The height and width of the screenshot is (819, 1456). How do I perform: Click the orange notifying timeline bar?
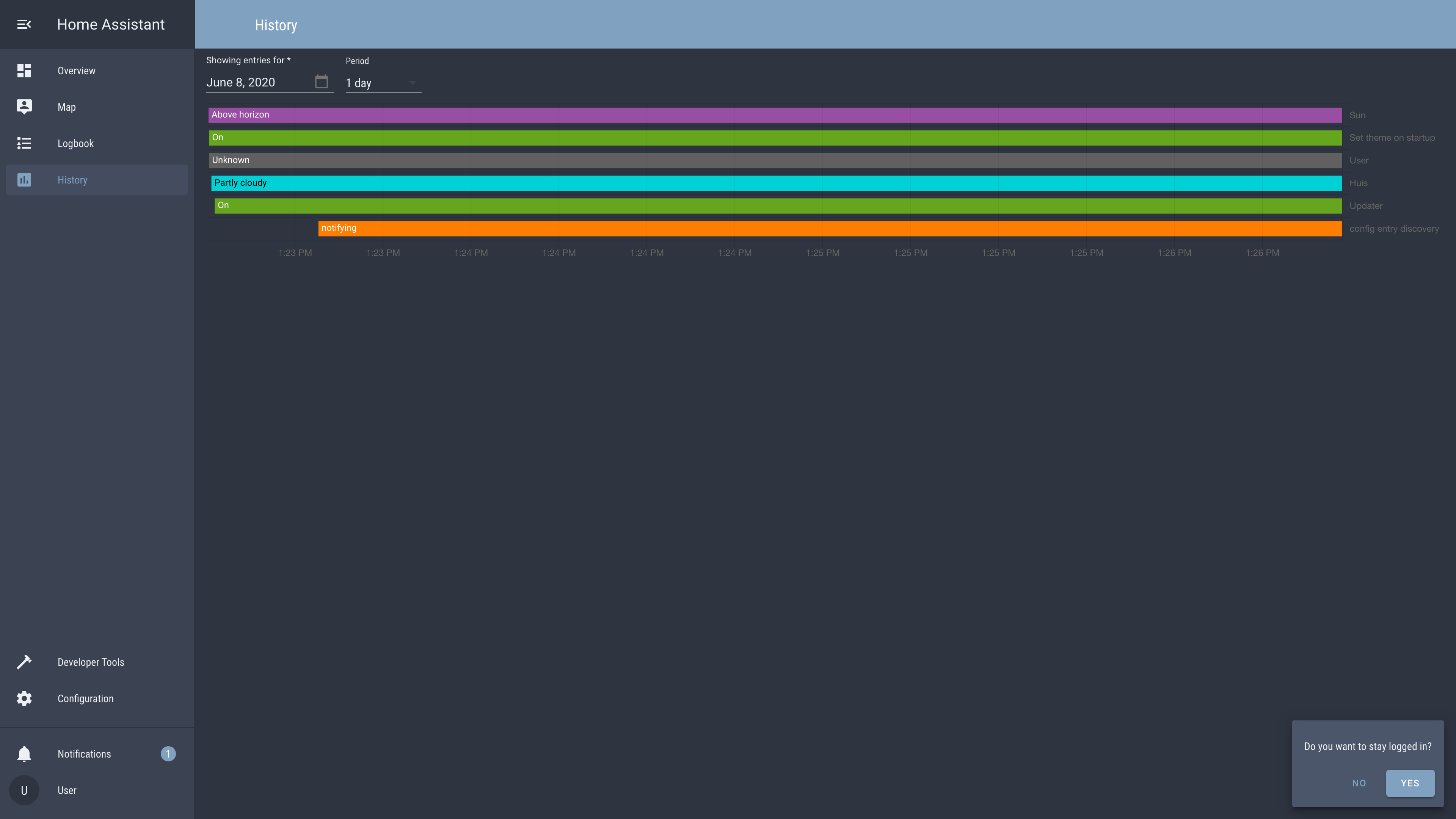[830, 228]
